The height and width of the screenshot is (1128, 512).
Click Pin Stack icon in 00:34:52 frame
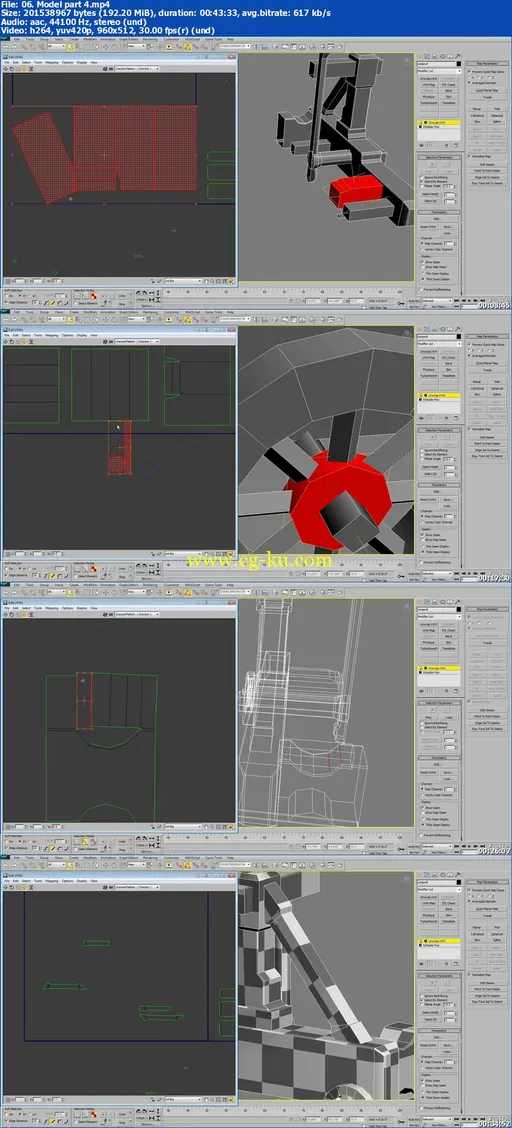tap(421, 964)
